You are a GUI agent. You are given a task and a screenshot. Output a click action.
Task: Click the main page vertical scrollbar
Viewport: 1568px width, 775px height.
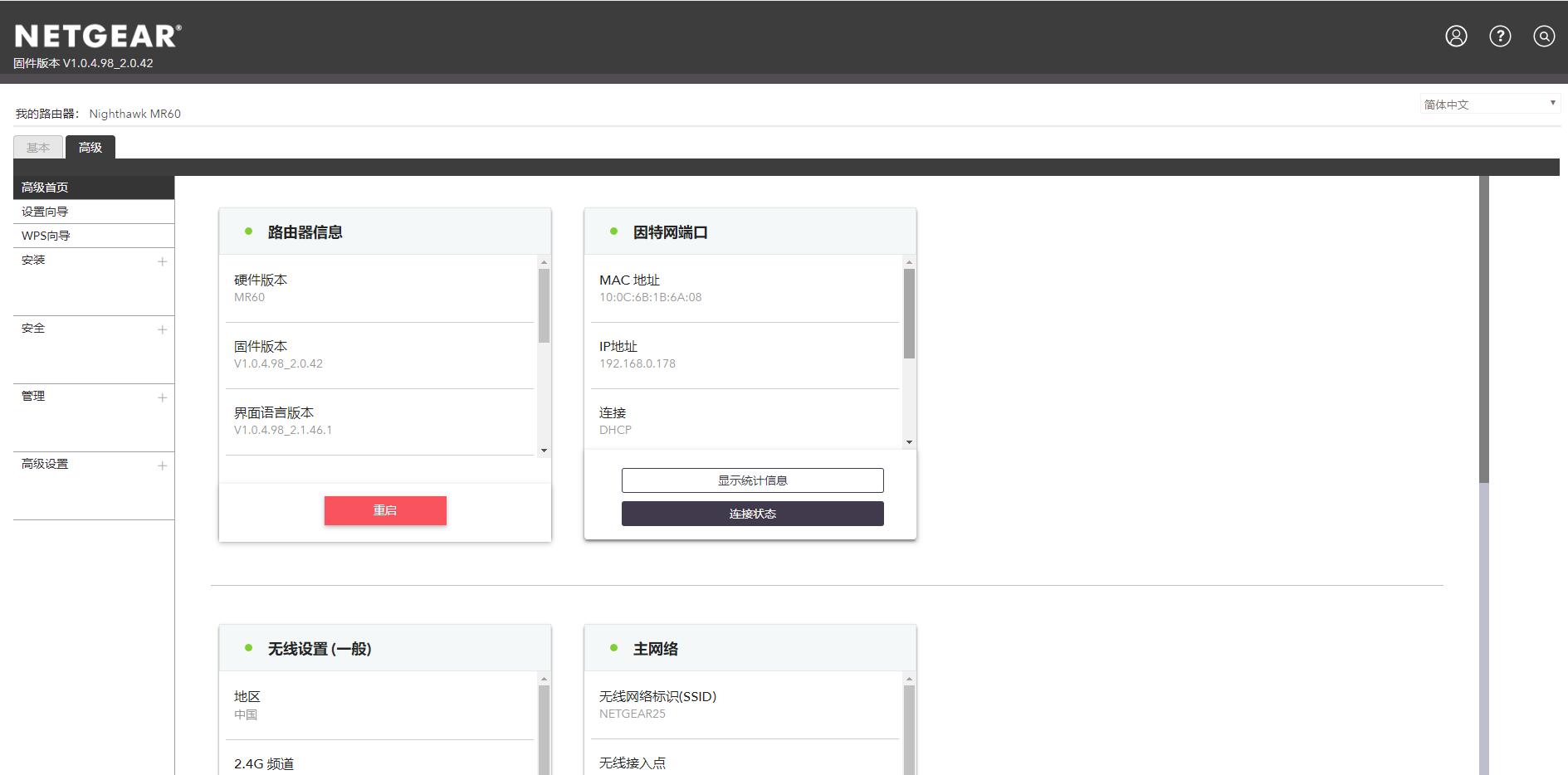click(x=1483, y=332)
